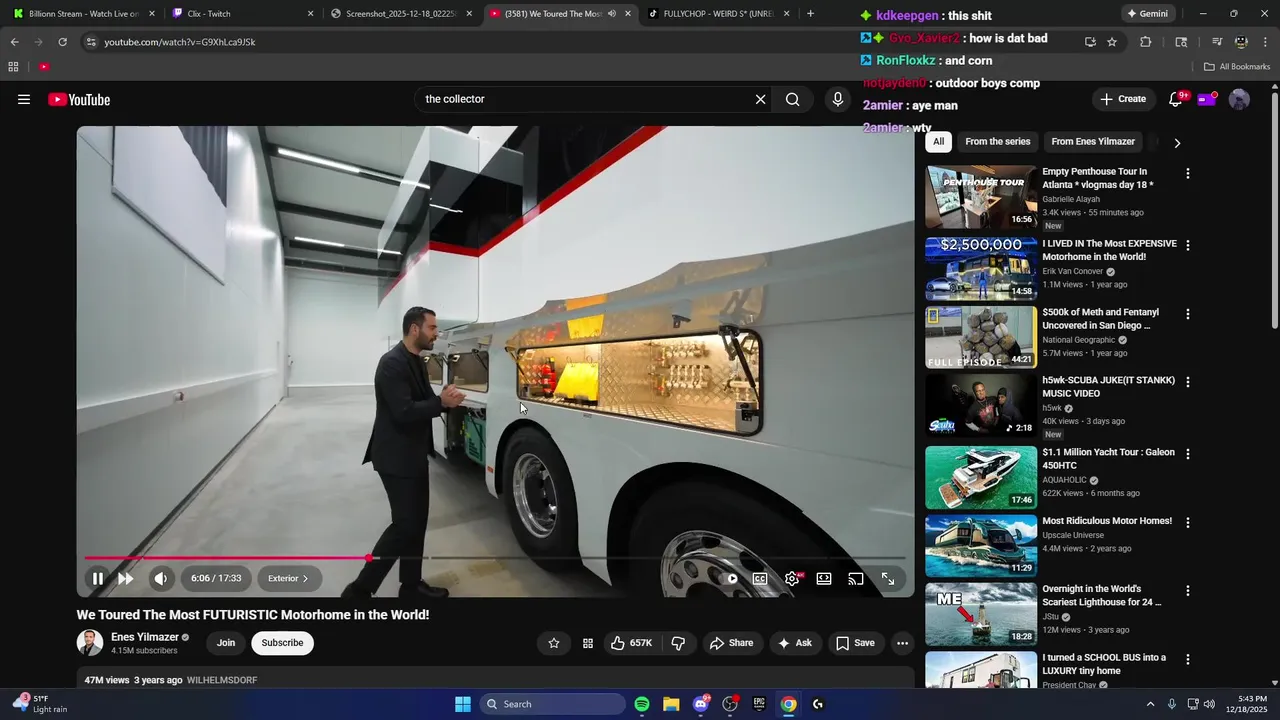Open a new browser tab
The height and width of the screenshot is (720, 1280).
[810, 14]
